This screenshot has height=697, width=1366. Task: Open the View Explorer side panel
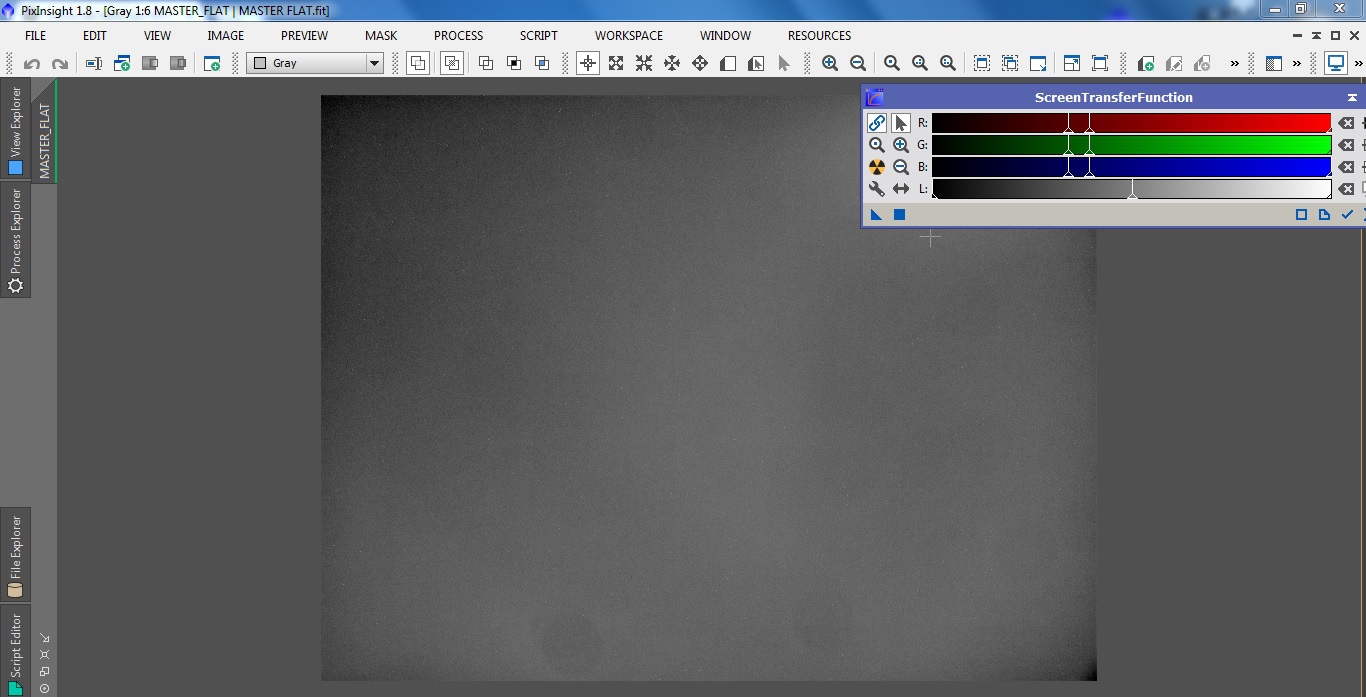(15, 131)
